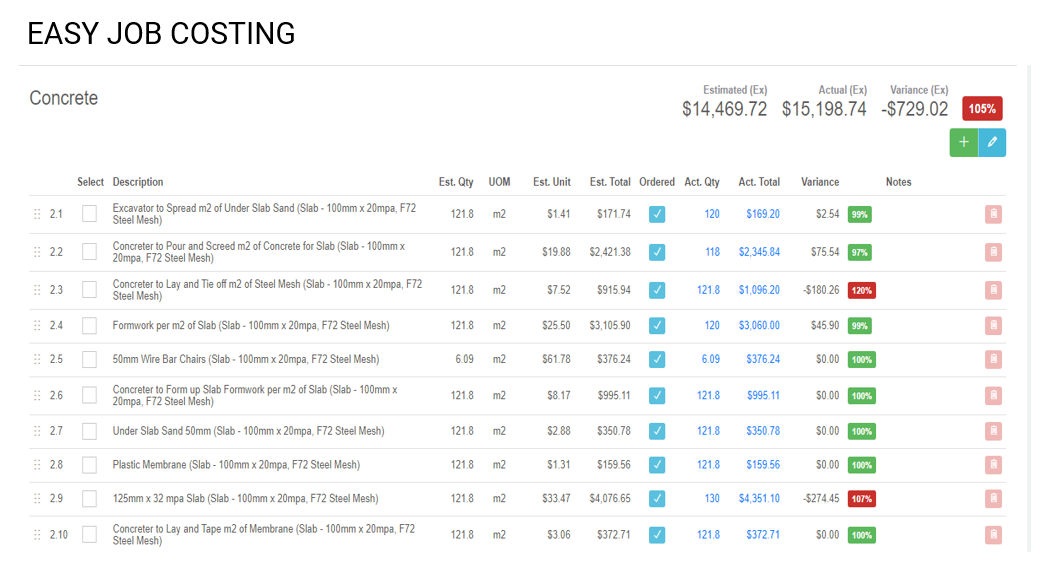
Task: Grab the drag handle of row 2.5
Action: (37, 359)
